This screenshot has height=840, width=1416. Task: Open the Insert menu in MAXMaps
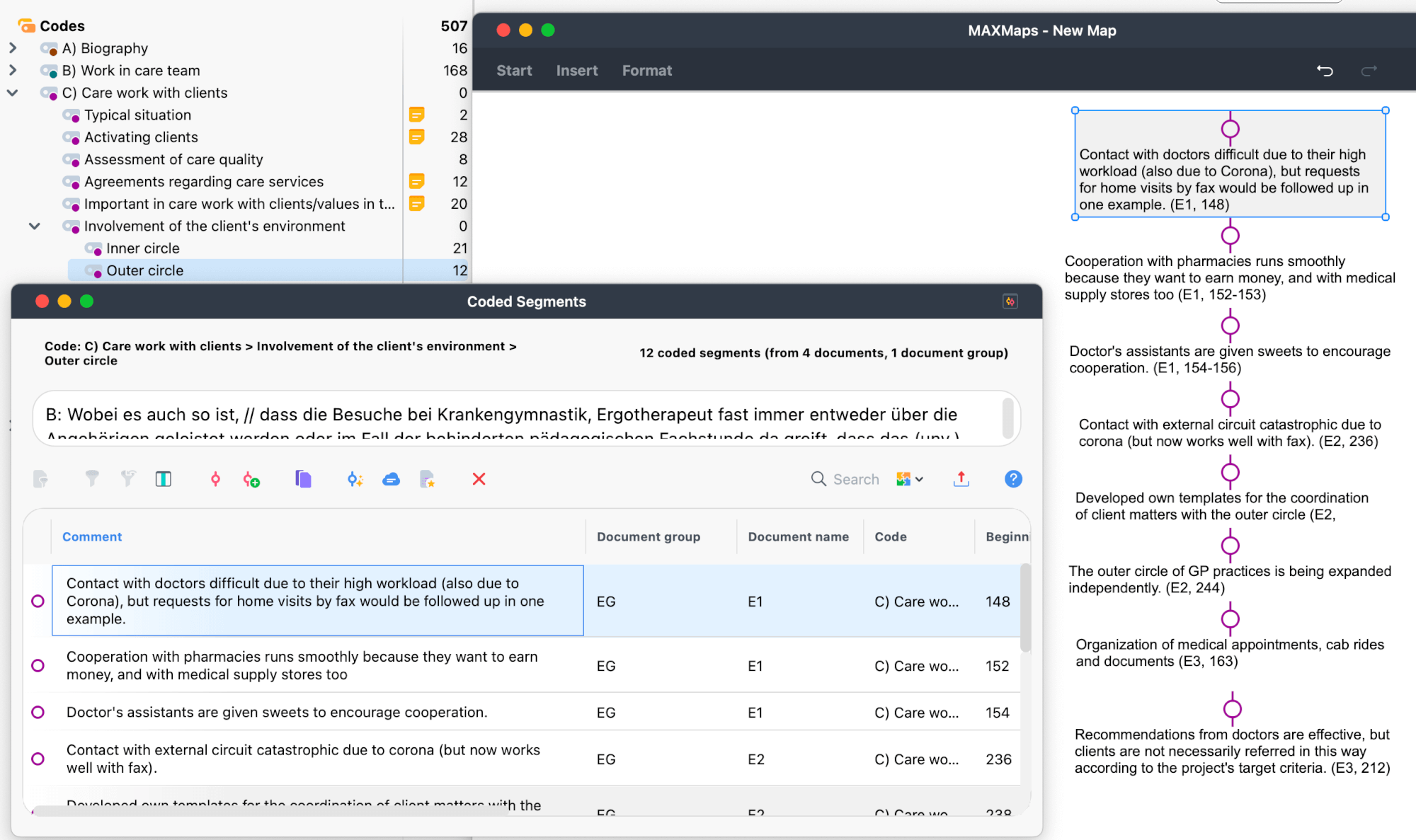click(577, 71)
